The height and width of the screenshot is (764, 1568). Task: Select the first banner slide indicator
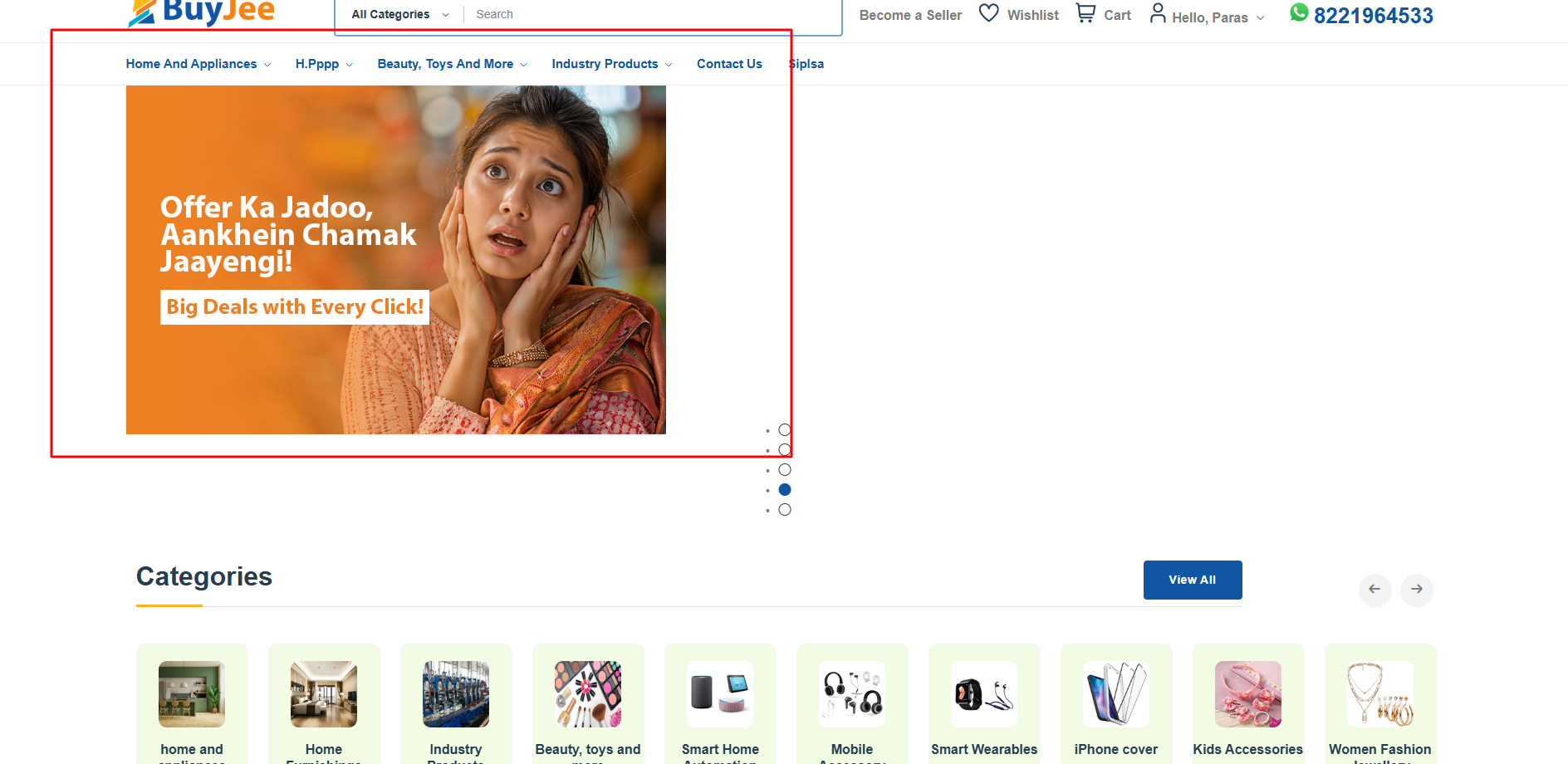(785, 430)
